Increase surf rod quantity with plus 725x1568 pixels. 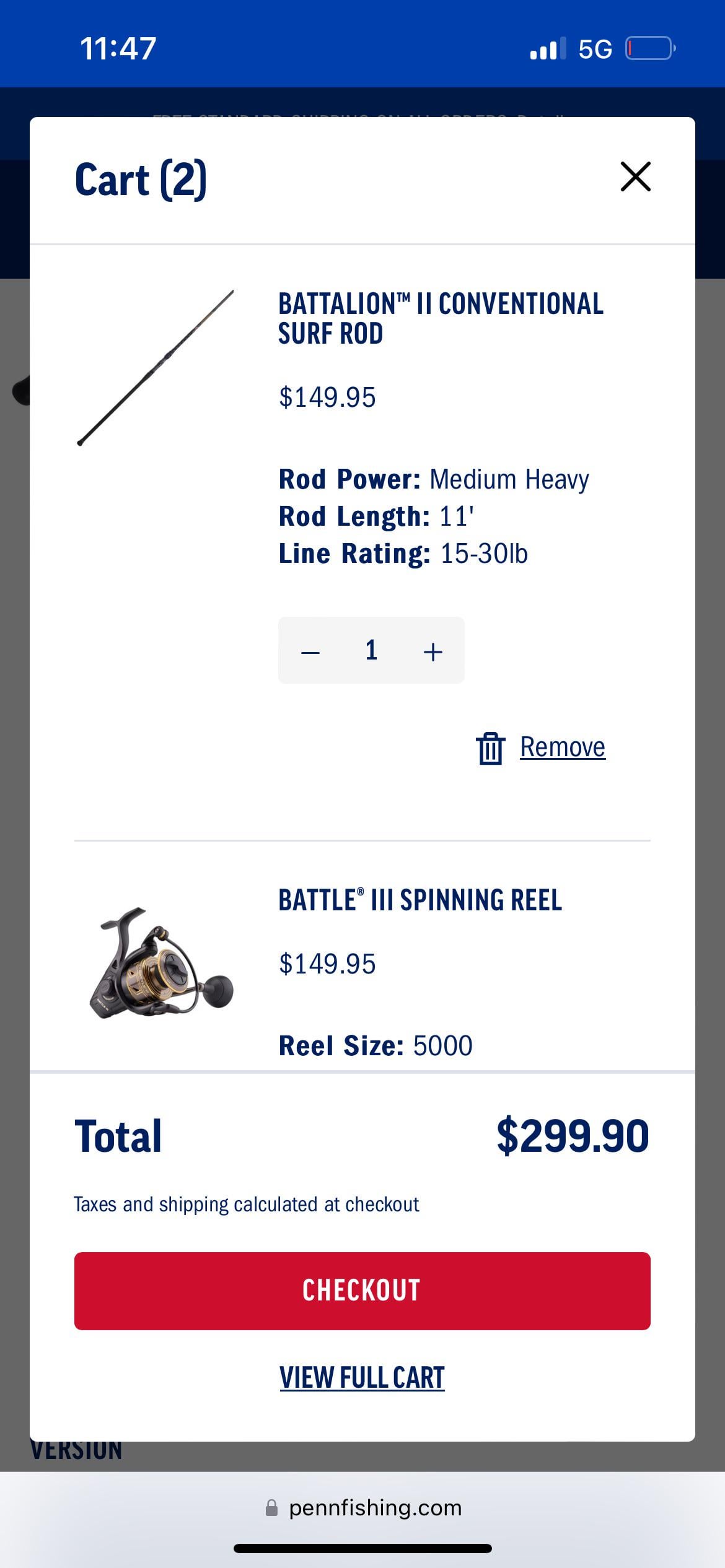[433, 651]
